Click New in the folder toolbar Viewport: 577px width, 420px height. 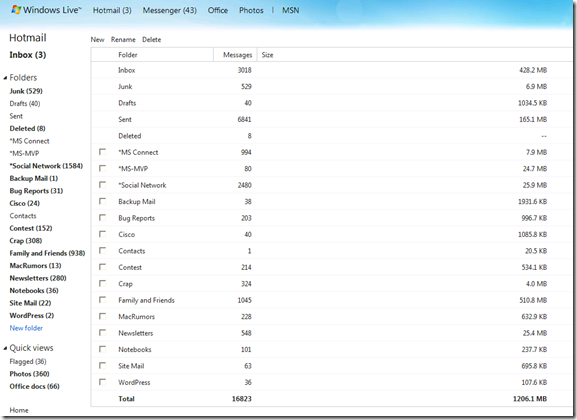pyautogui.click(x=98, y=39)
